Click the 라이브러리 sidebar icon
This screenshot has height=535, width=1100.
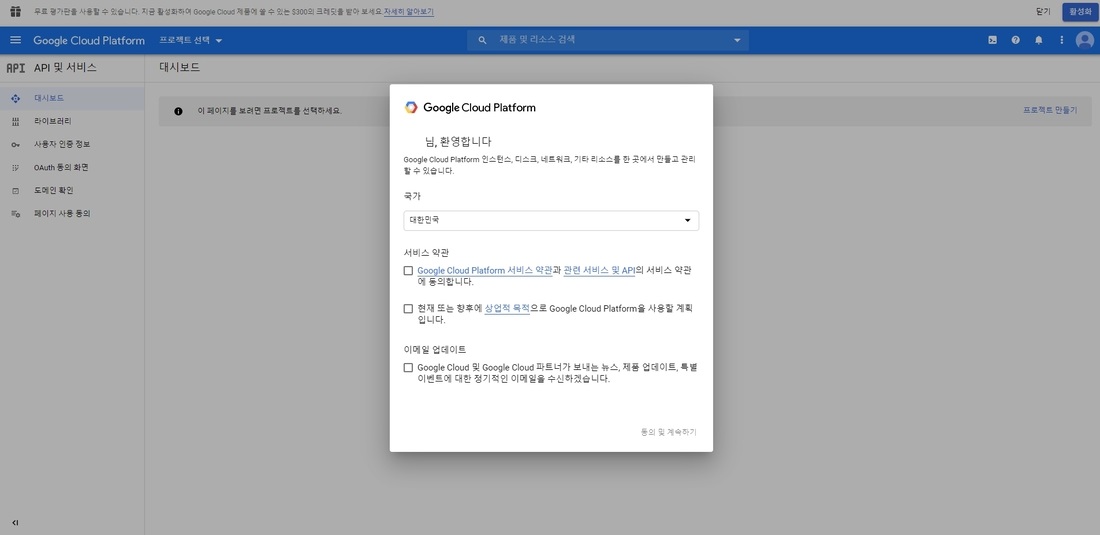point(15,121)
